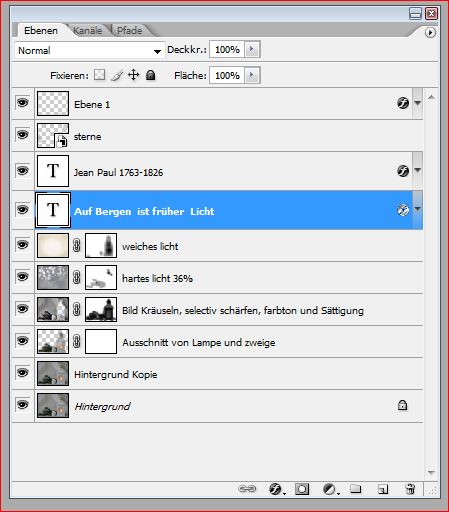The height and width of the screenshot is (512, 449).
Task: Switch to the Kanäle tab
Action: point(87,31)
